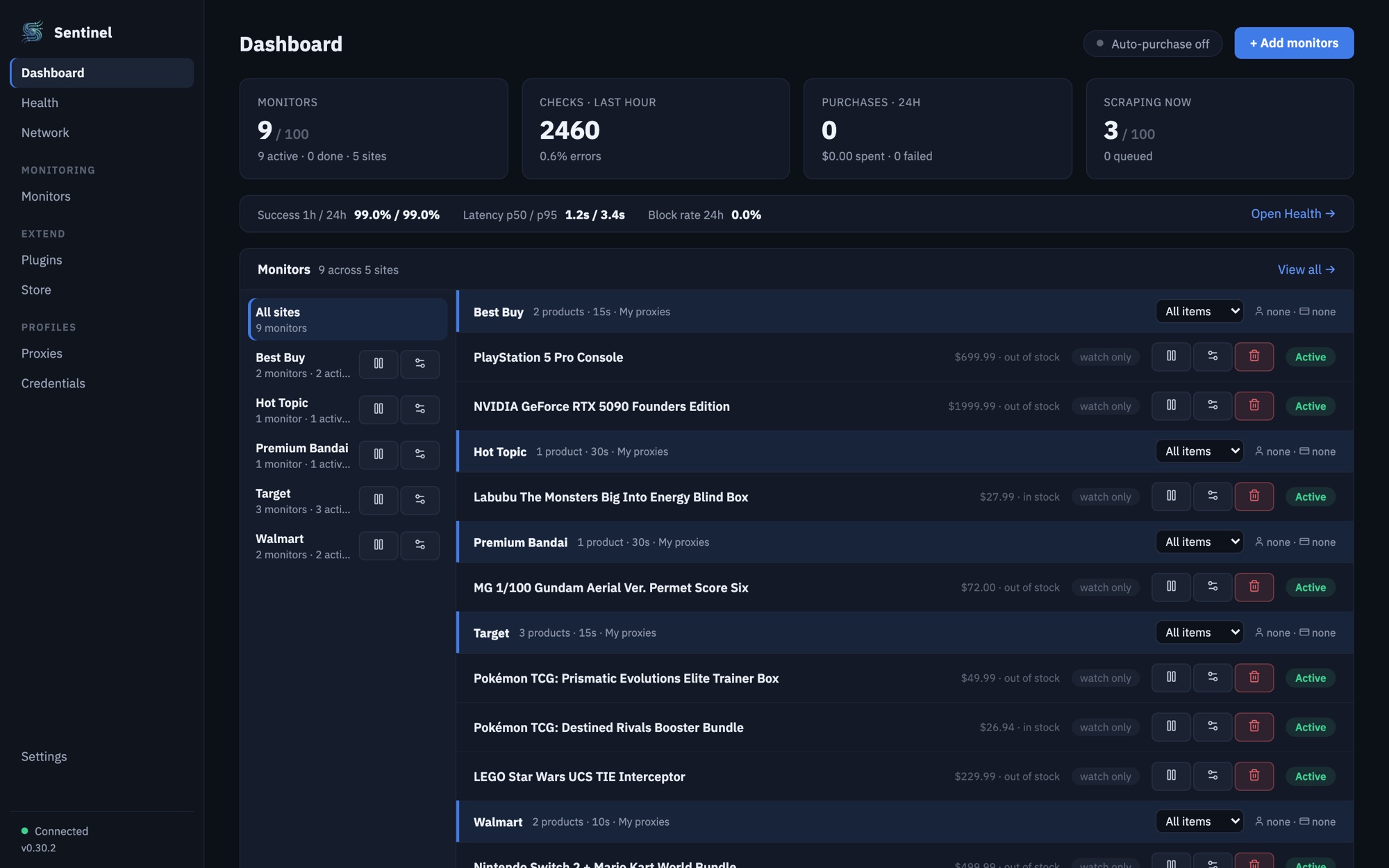Pause Prismatic Evolutions Elite Trainer Box monitor

(1171, 677)
